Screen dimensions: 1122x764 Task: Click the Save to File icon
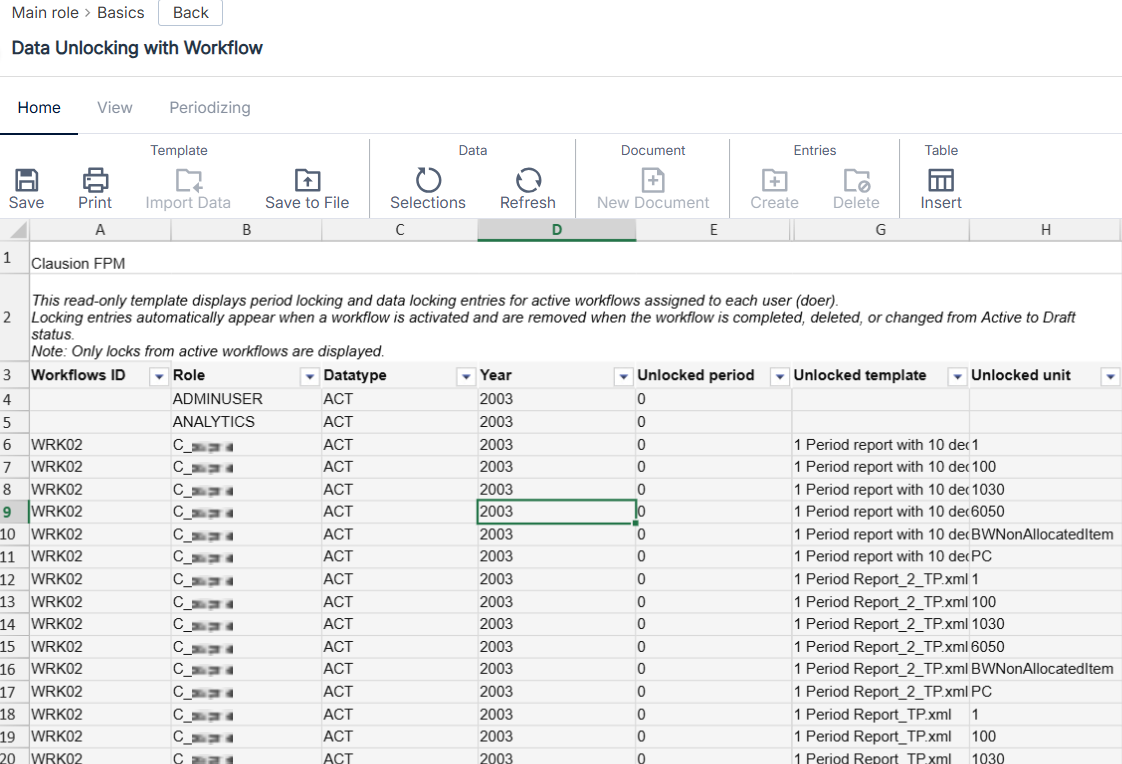point(307,180)
